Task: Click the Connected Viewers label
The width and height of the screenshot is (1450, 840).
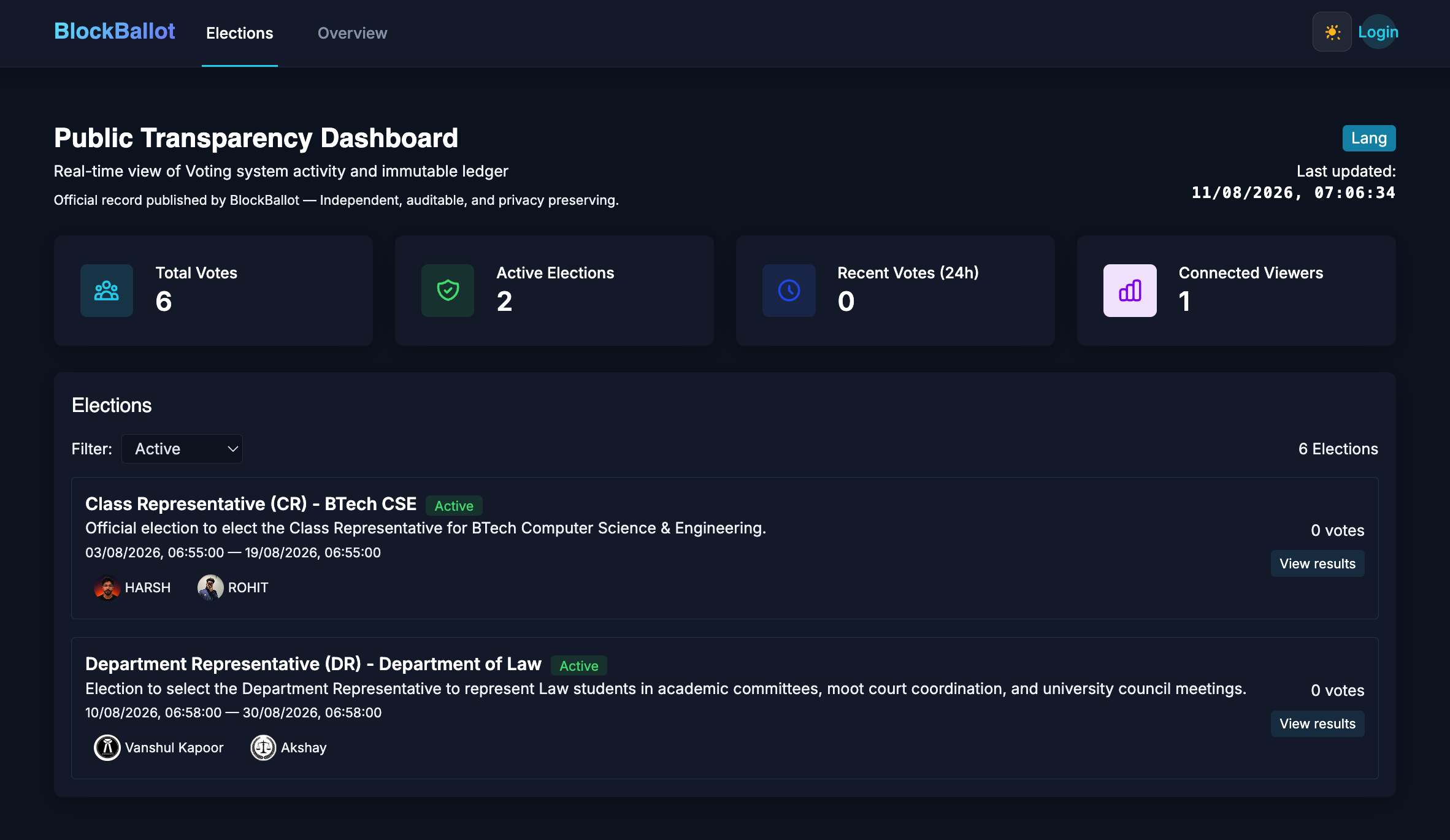Action: tap(1251, 273)
